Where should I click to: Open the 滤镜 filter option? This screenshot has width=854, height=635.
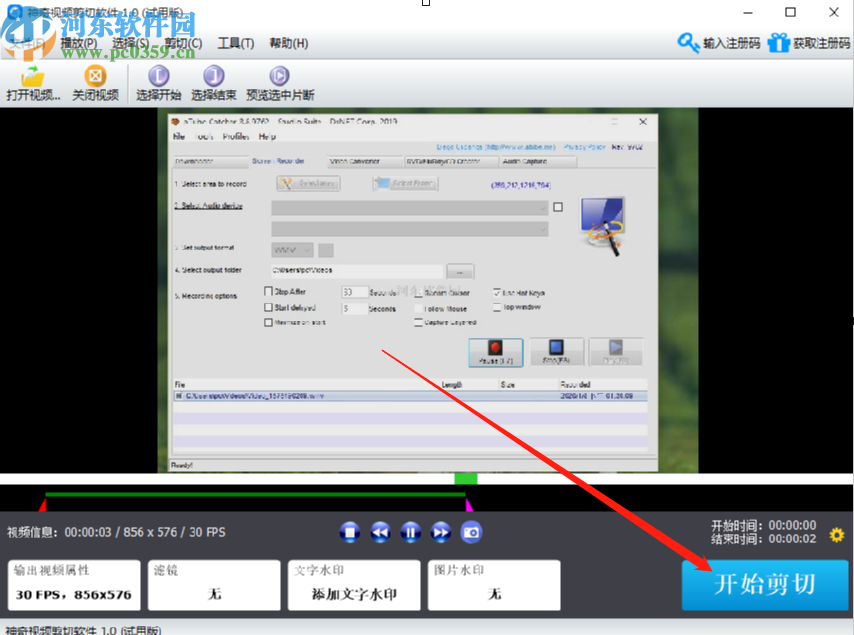click(x=214, y=585)
